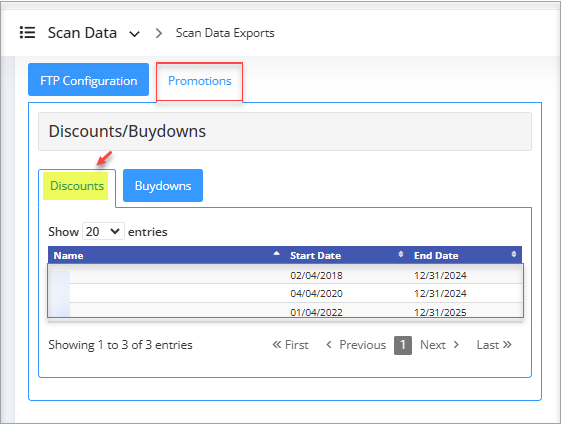561x424 pixels.
Task: Switch to the Buydowns sub-tab
Action: [163, 186]
